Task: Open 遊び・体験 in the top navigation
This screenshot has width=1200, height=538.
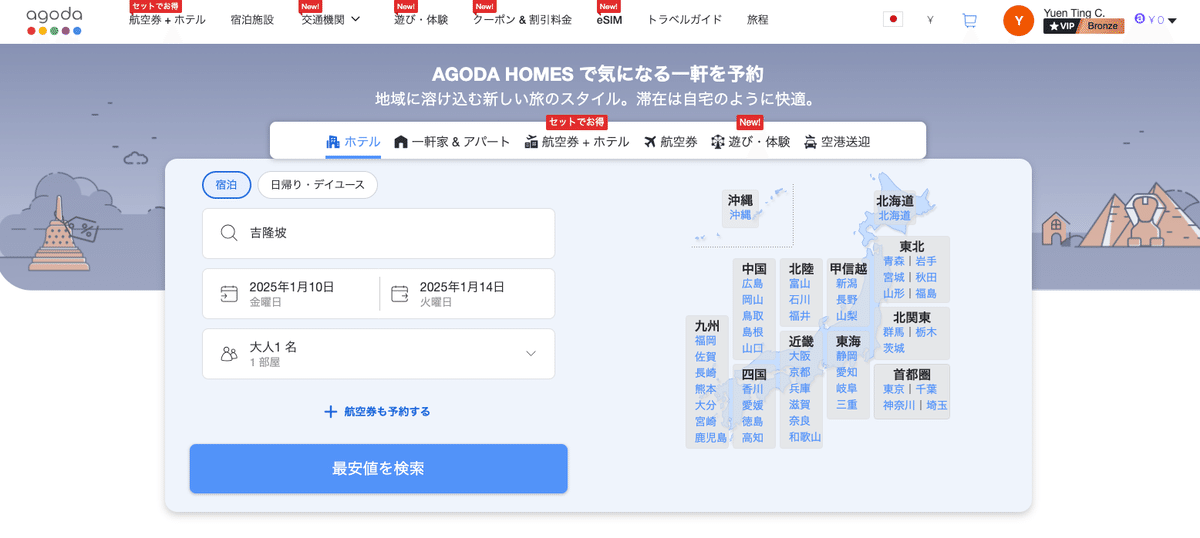Action: pyautogui.click(x=421, y=19)
